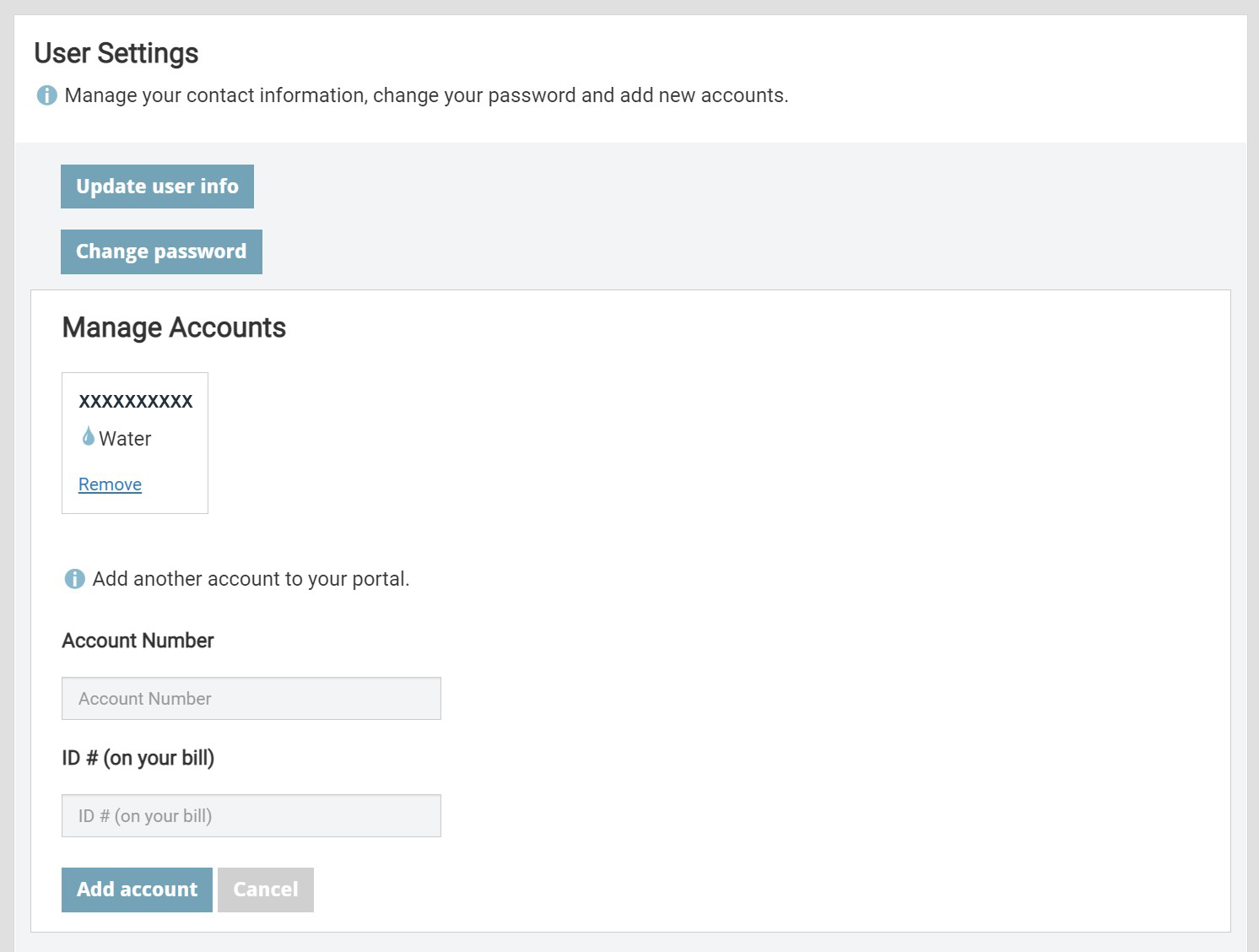Click the Water label on the account card
Image resolution: width=1259 pixels, height=952 pixels.
125,439
